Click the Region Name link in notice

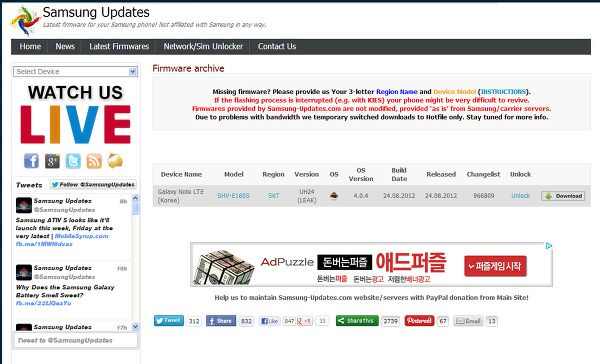click(396, 92)
